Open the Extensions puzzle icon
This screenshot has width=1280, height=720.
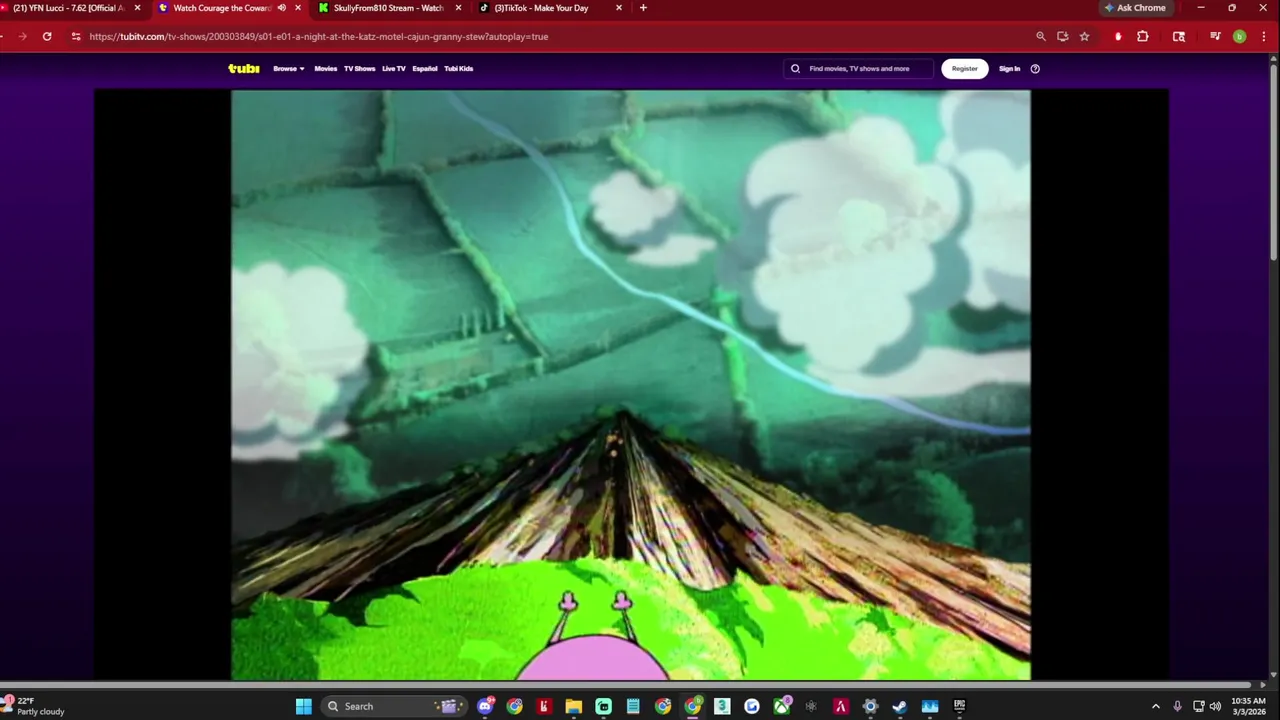[1144, 36]
